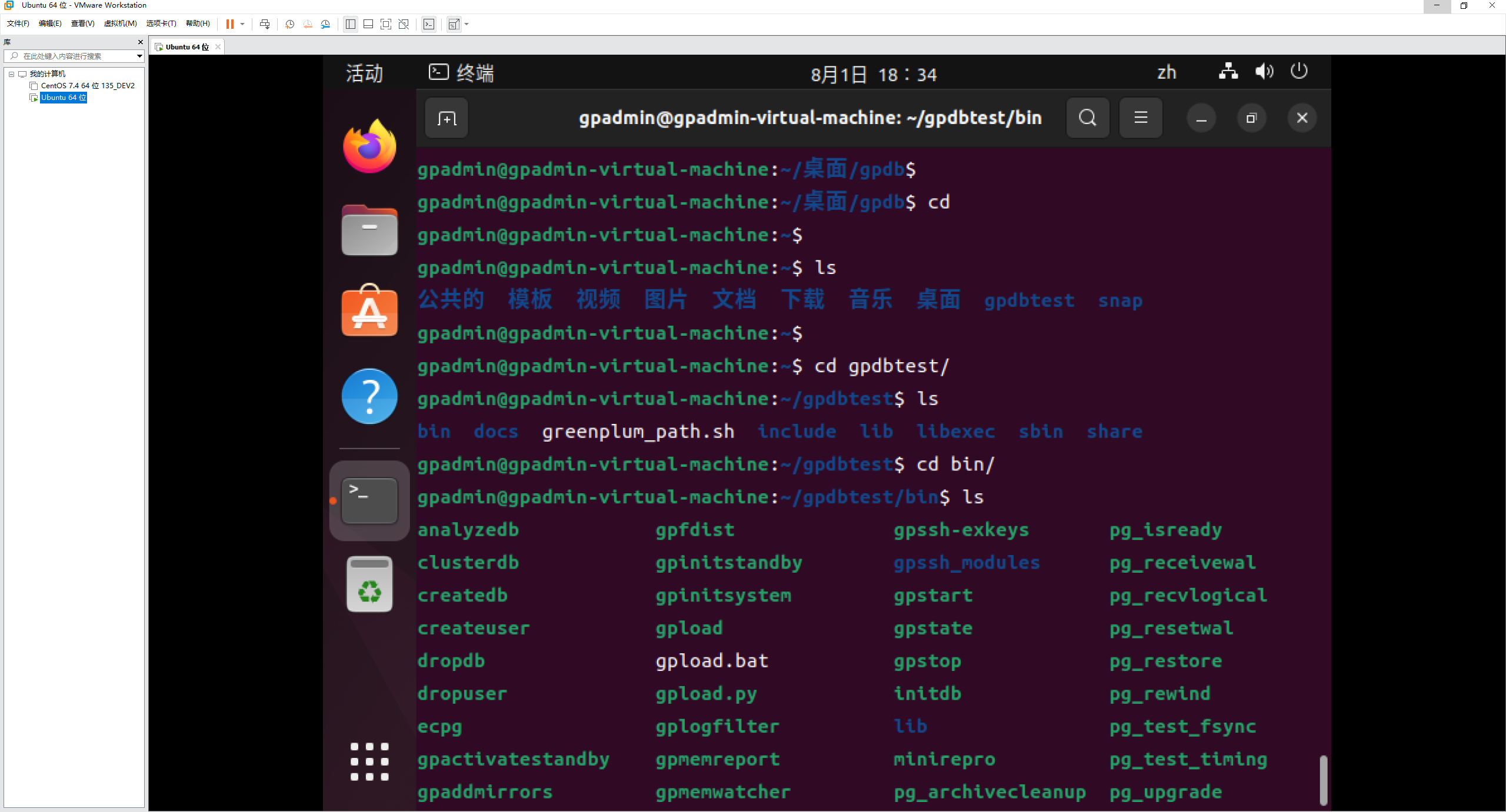Open the zh input method indicator

(1167, 72)
